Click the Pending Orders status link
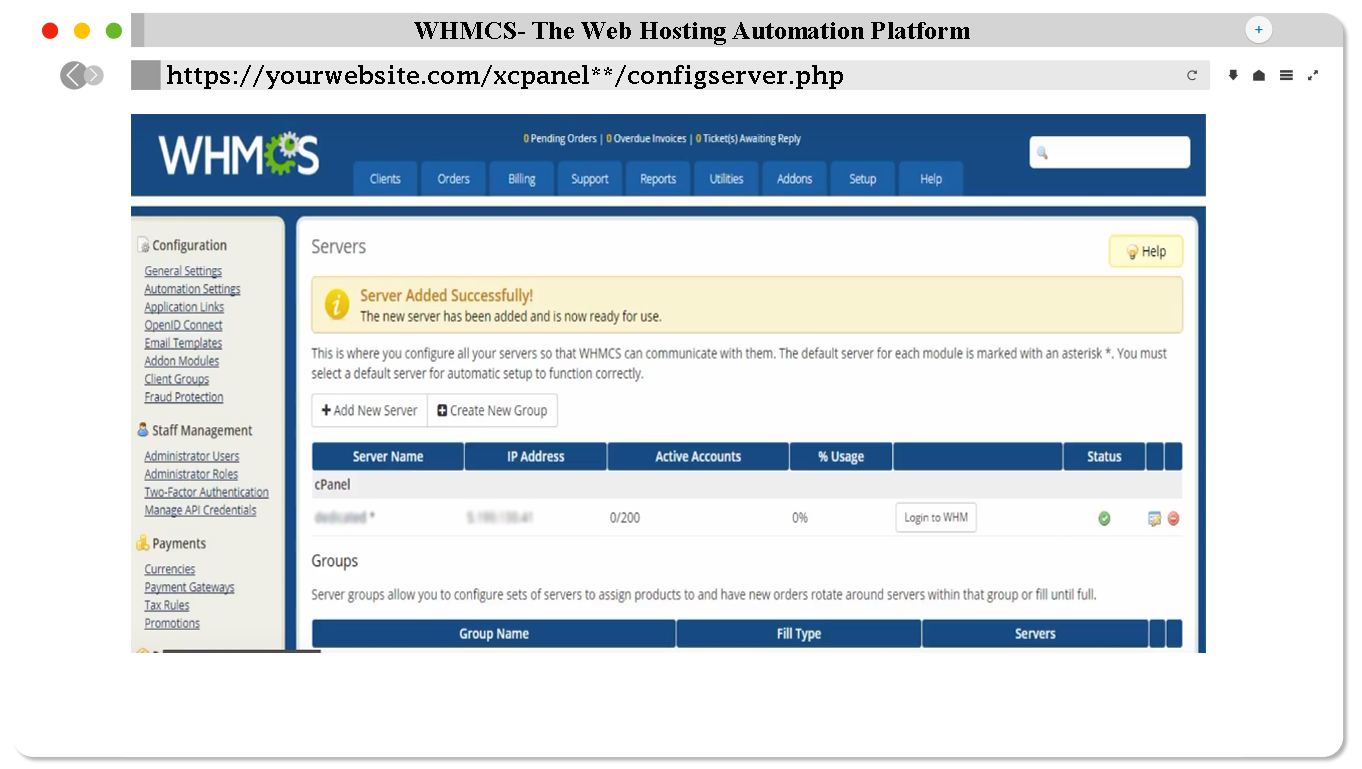 pos(560,139)
